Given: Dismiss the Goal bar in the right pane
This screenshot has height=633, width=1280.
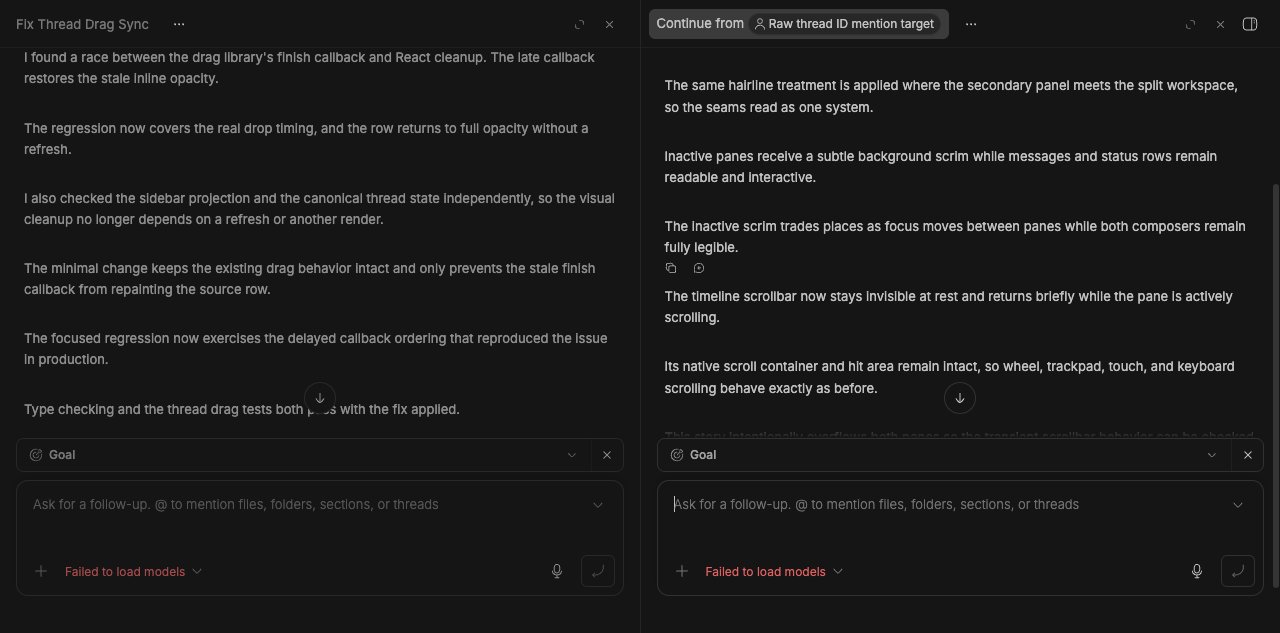Looking at the screenshot, I should [1247, 455].
